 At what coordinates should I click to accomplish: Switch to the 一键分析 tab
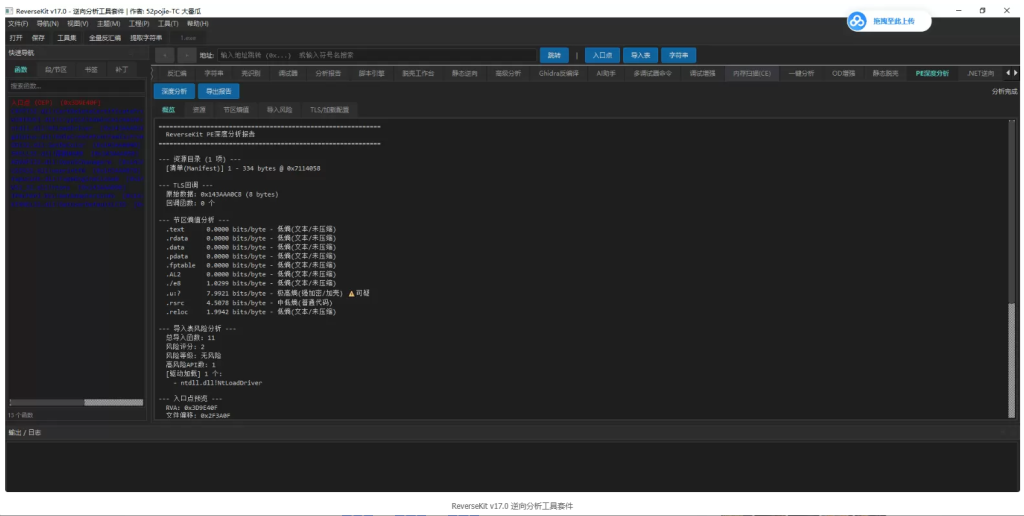(801, 73)
